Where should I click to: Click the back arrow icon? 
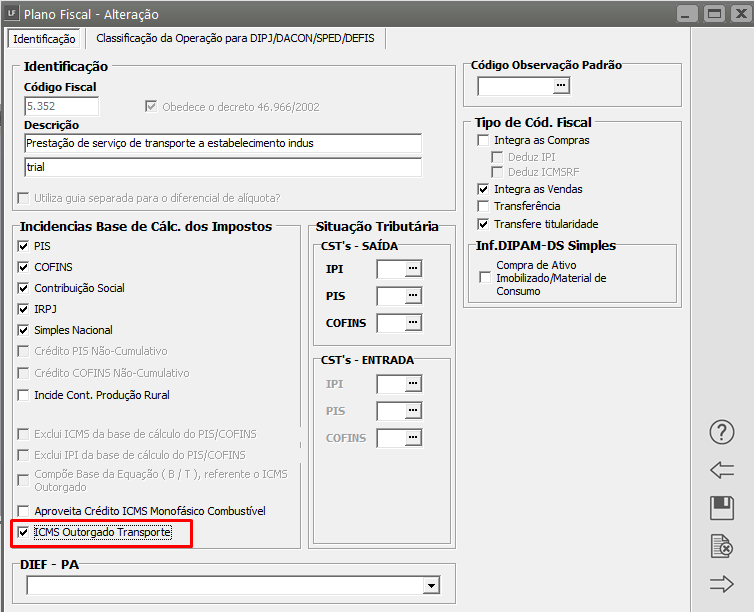pyautogui.click(x=721, y=470)
